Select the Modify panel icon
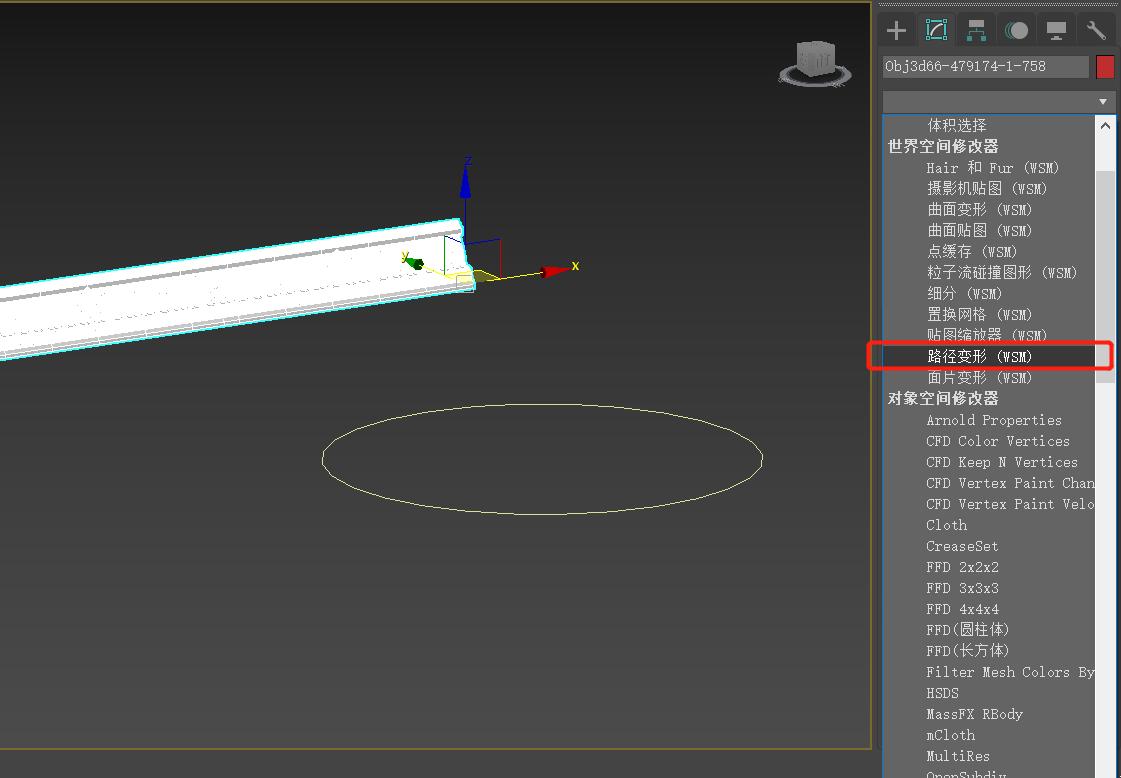 coord(936,30)
